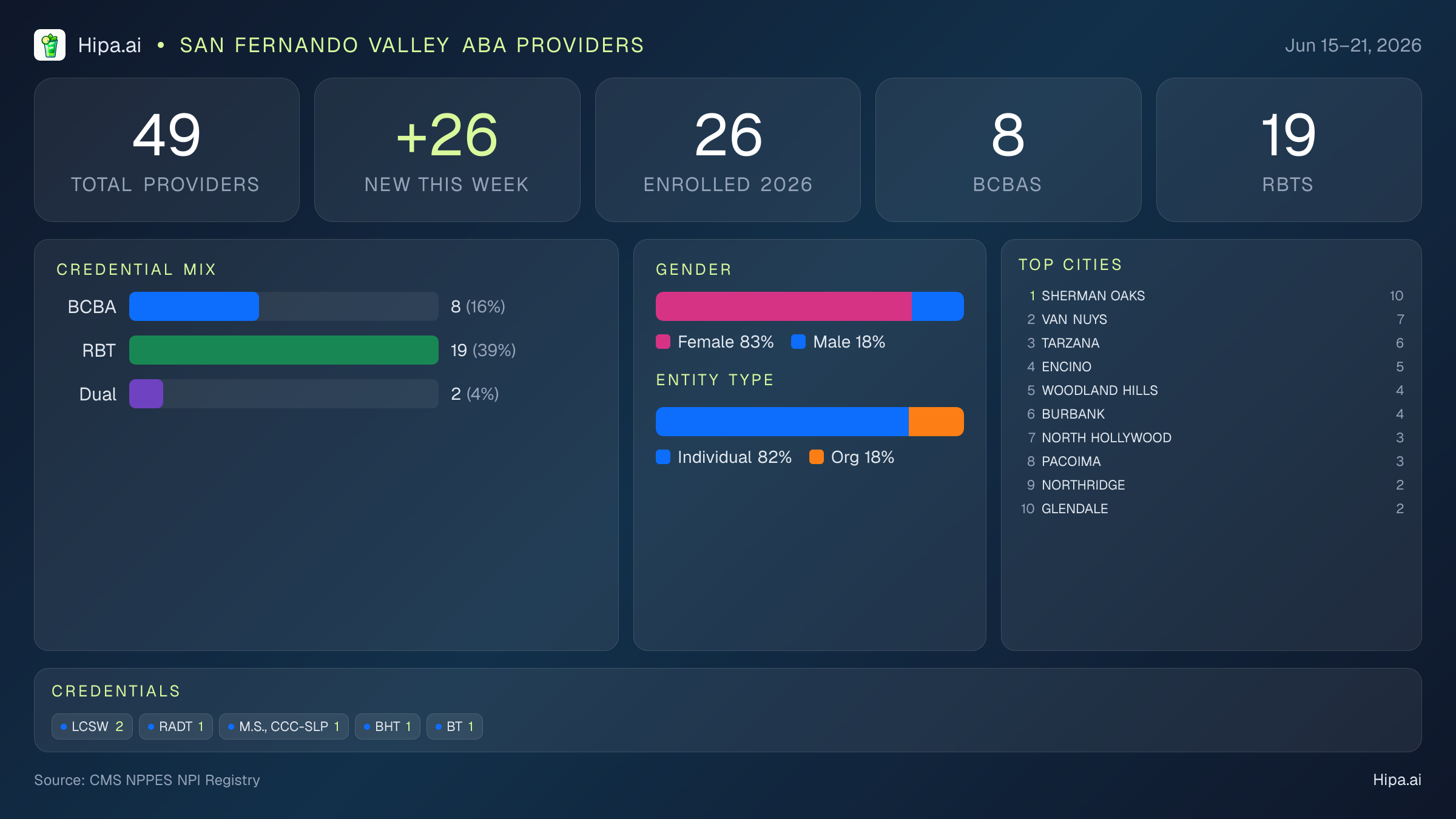
Task: Select the Burbank city row
Action: (1212, 414)
